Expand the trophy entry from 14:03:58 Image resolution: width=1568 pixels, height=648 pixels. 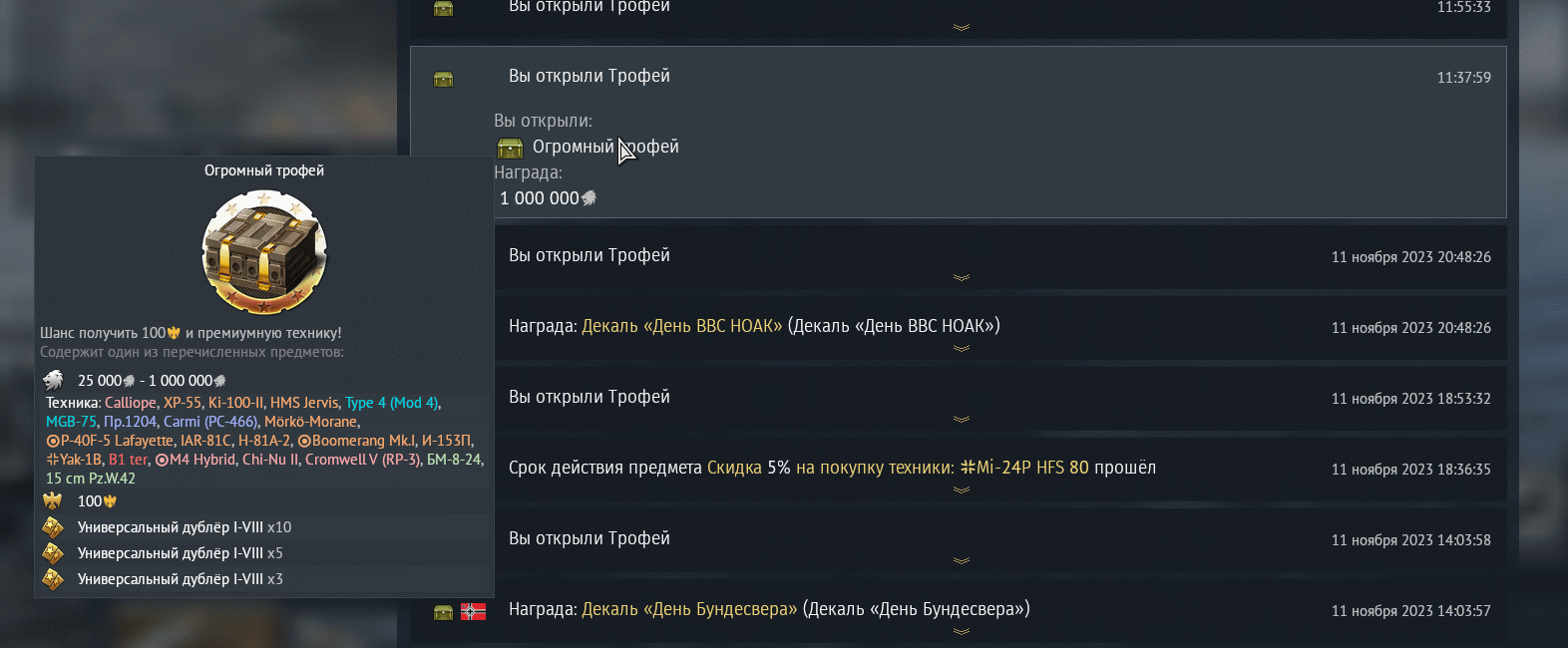pyautogui.click(x=961, y=561)
